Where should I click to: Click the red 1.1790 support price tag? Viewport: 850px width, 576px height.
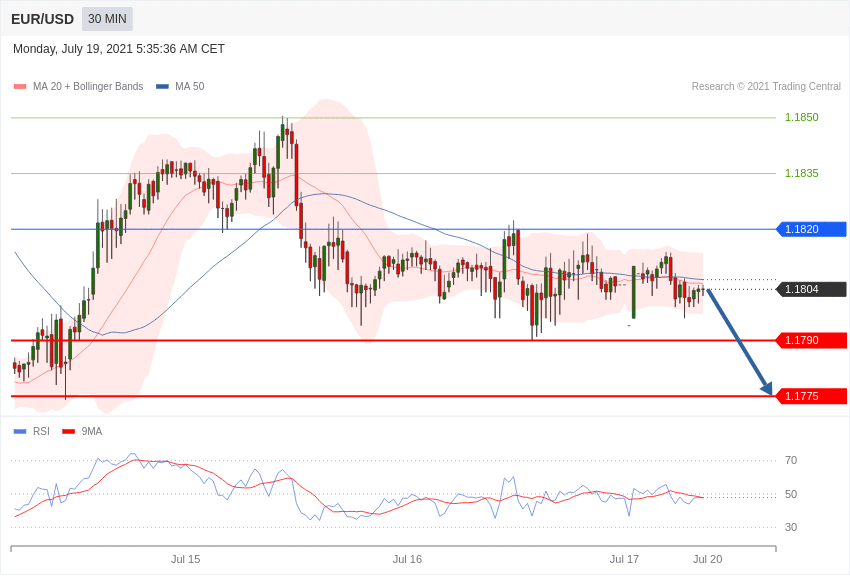coord(812,340)
